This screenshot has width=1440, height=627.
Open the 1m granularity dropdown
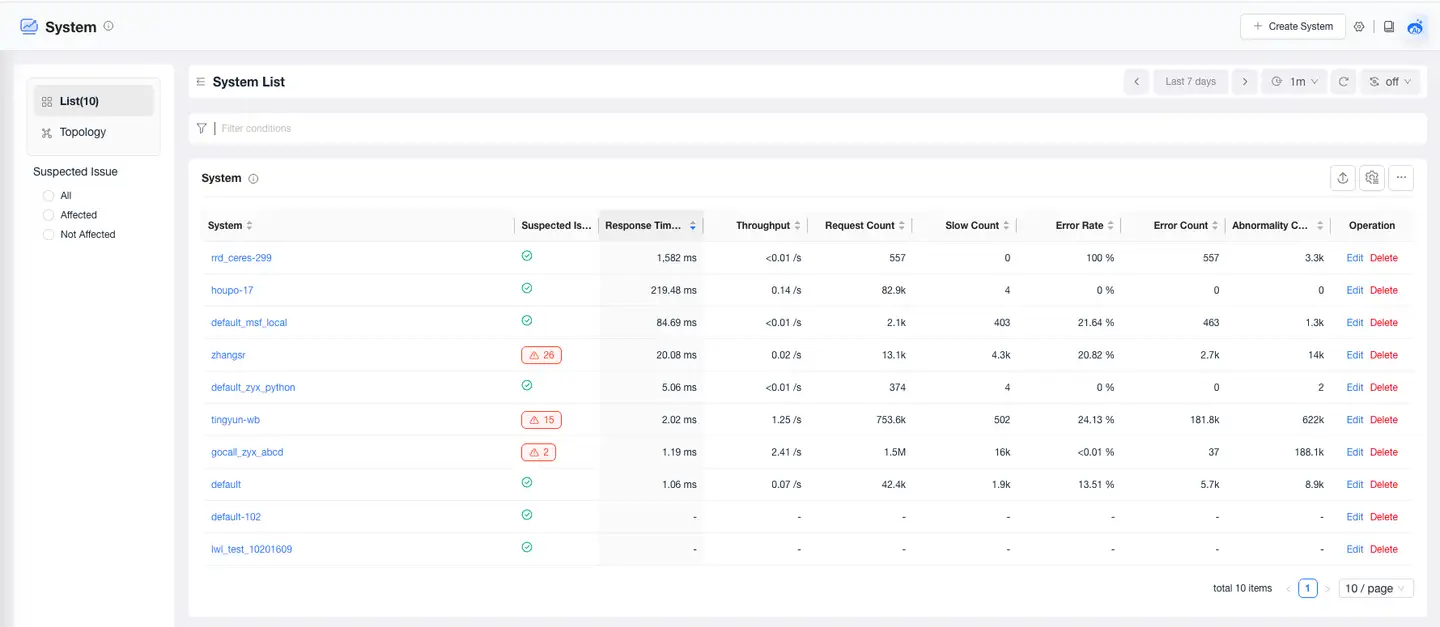click(x=1294, y=82)
